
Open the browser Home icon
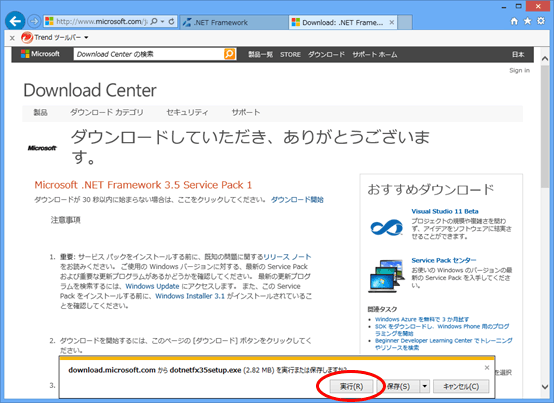tap(514, 21)
